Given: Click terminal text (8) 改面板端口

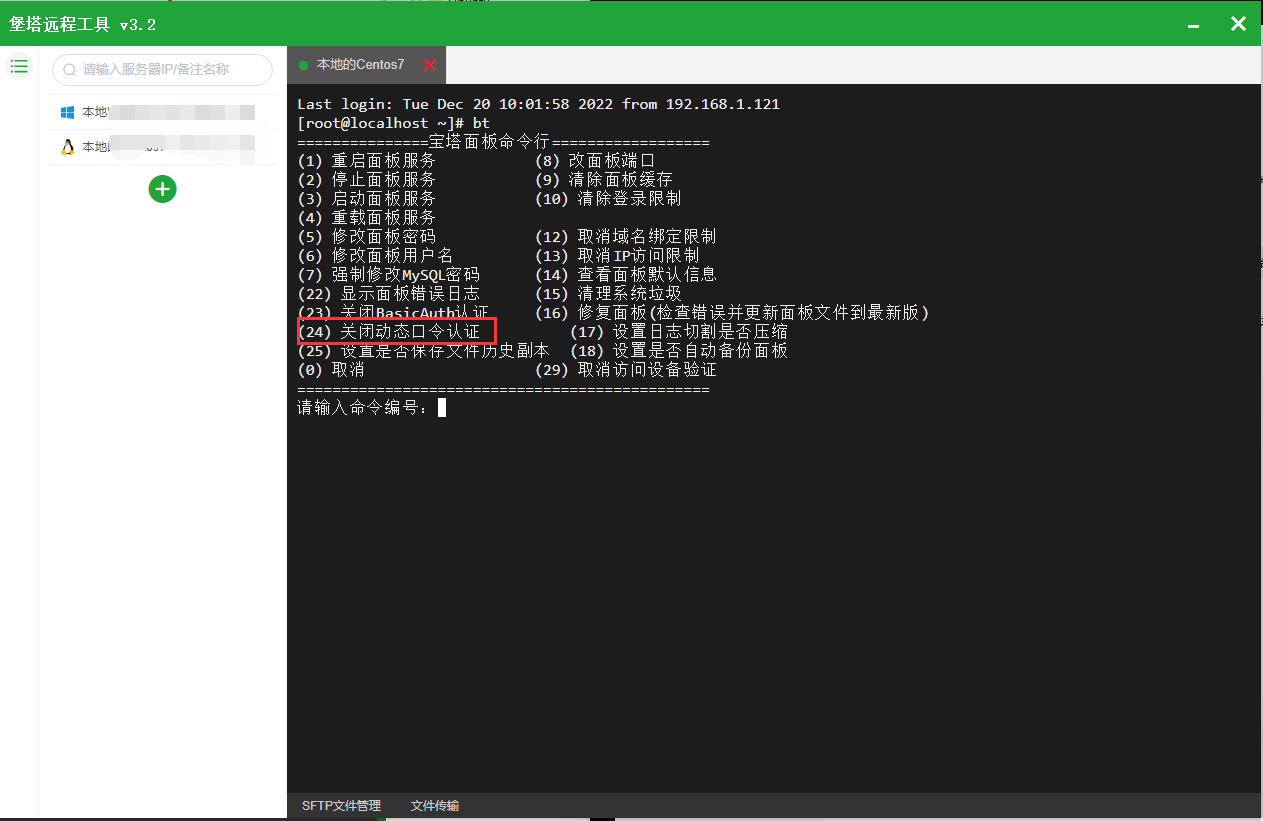Looking at the screenshot, I should 595,161.
